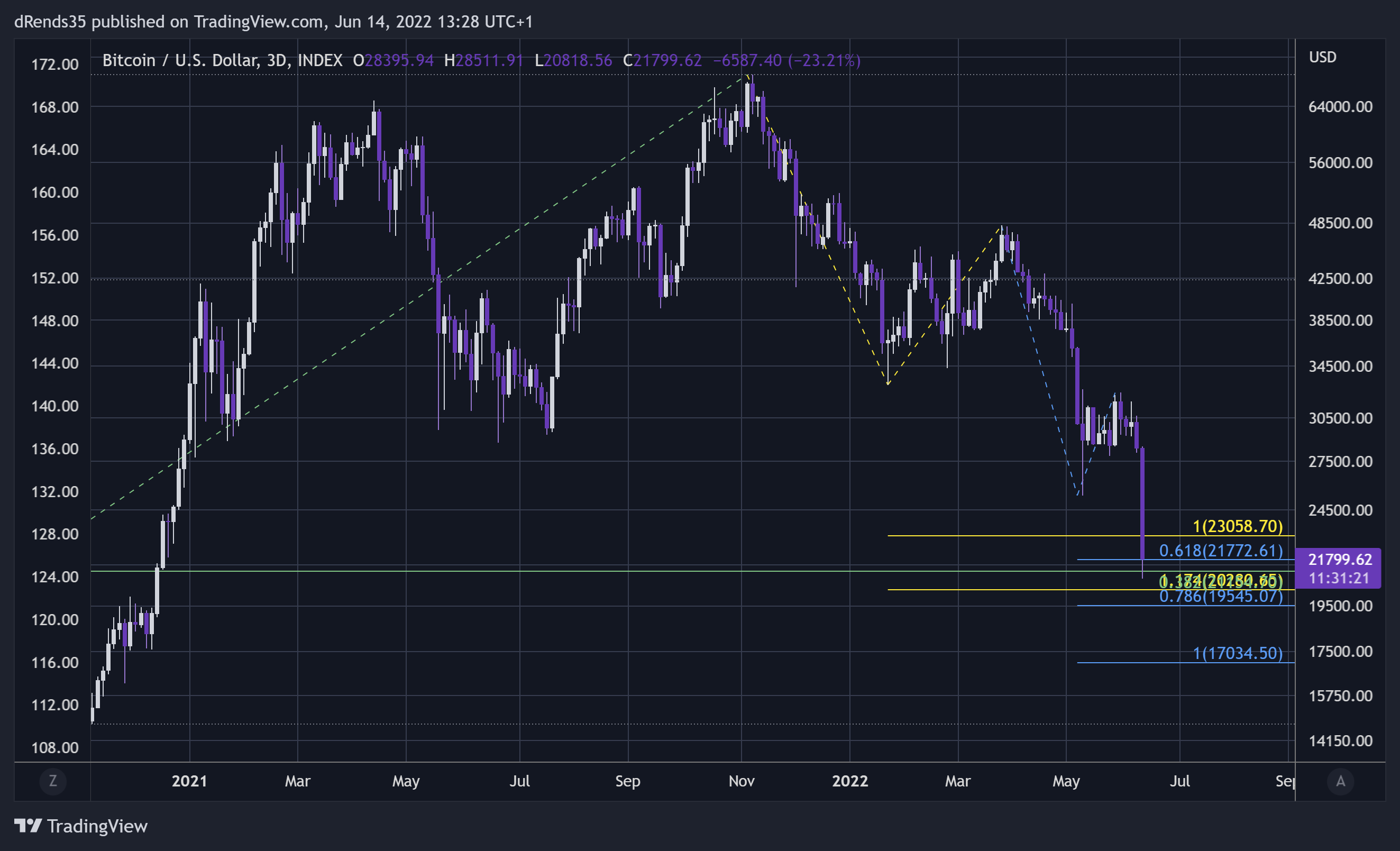Image resolution: width=1400 pixels, height=851 pixels.
Task: Click the Jul 2022 time axis label
Action: click(1179, 781)
